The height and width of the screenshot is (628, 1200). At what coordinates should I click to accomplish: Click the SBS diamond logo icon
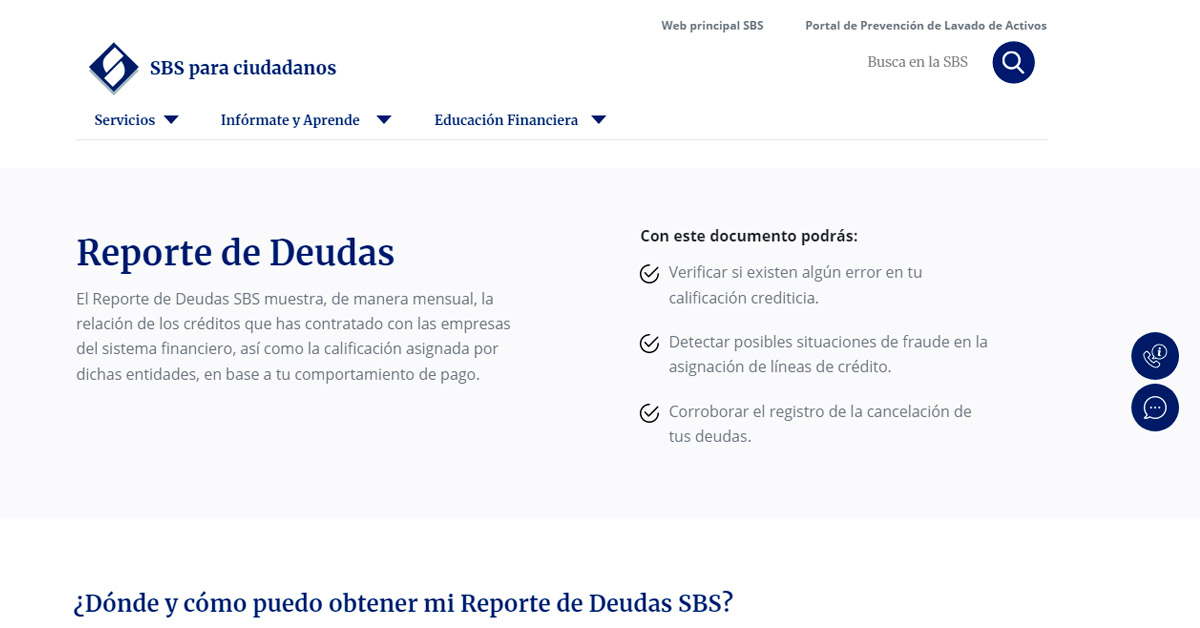114,68
